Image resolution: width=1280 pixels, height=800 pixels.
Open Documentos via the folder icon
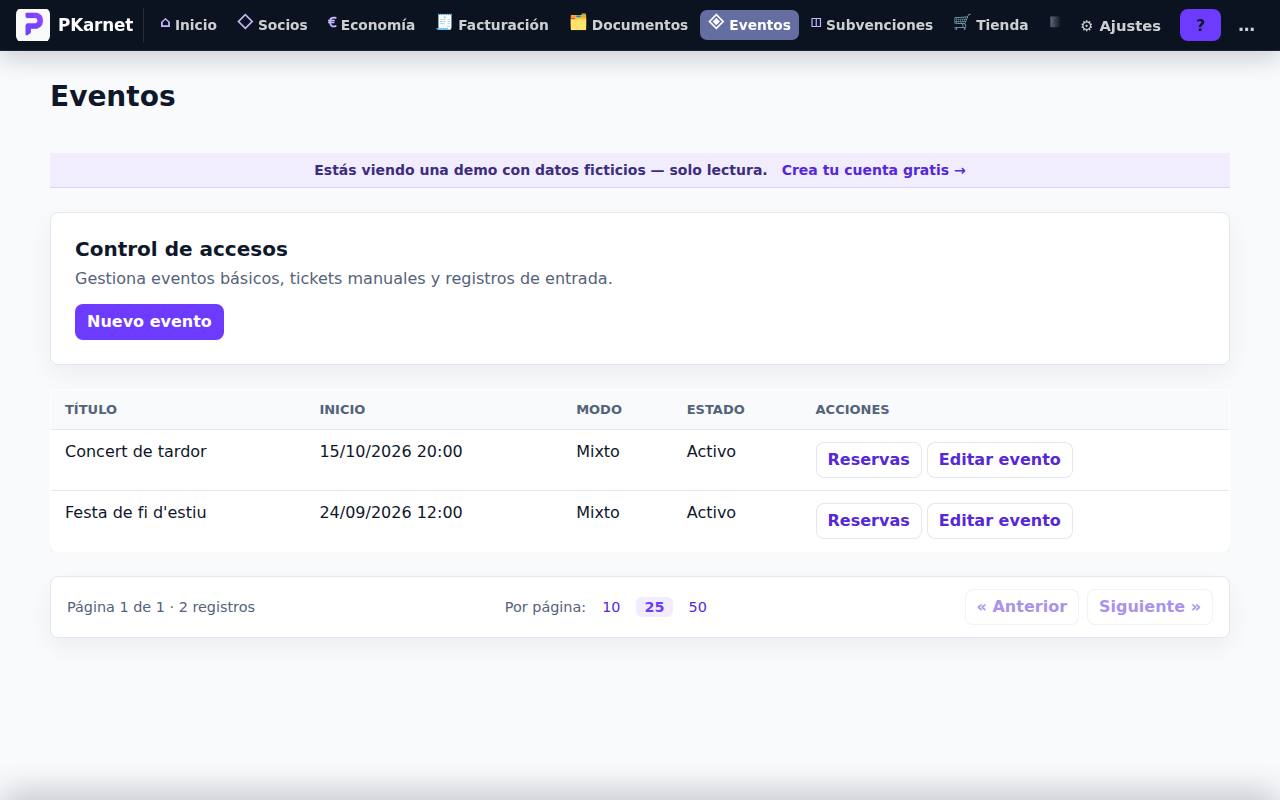(x=578, y=22)
